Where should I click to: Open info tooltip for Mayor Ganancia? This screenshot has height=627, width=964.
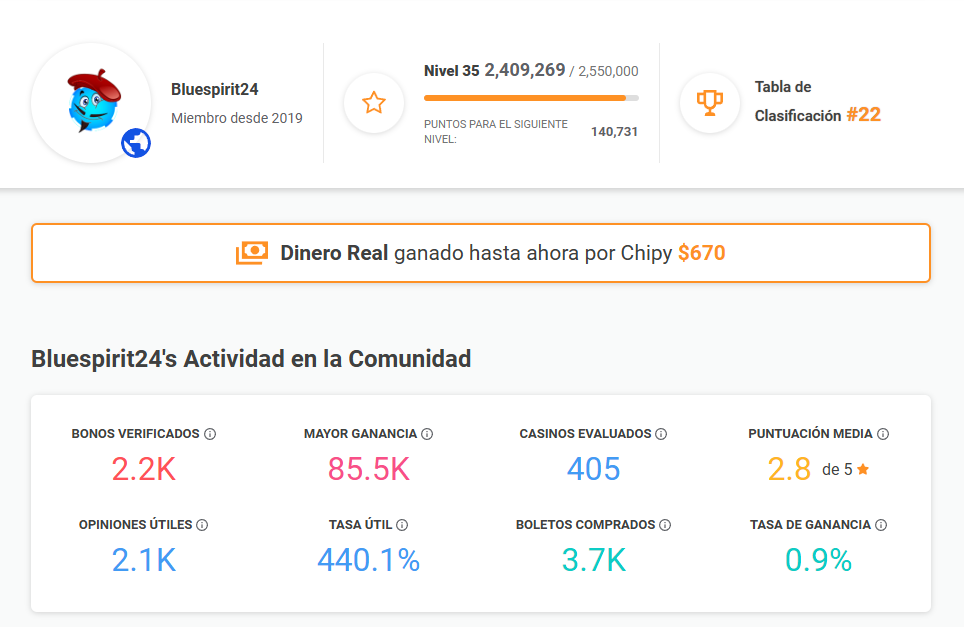(429, 434)
